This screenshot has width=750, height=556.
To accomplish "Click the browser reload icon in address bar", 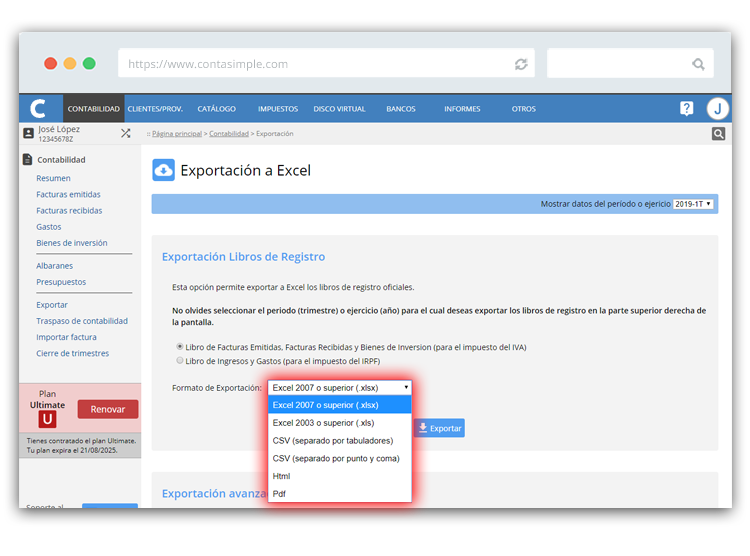I will pos(521,64).
